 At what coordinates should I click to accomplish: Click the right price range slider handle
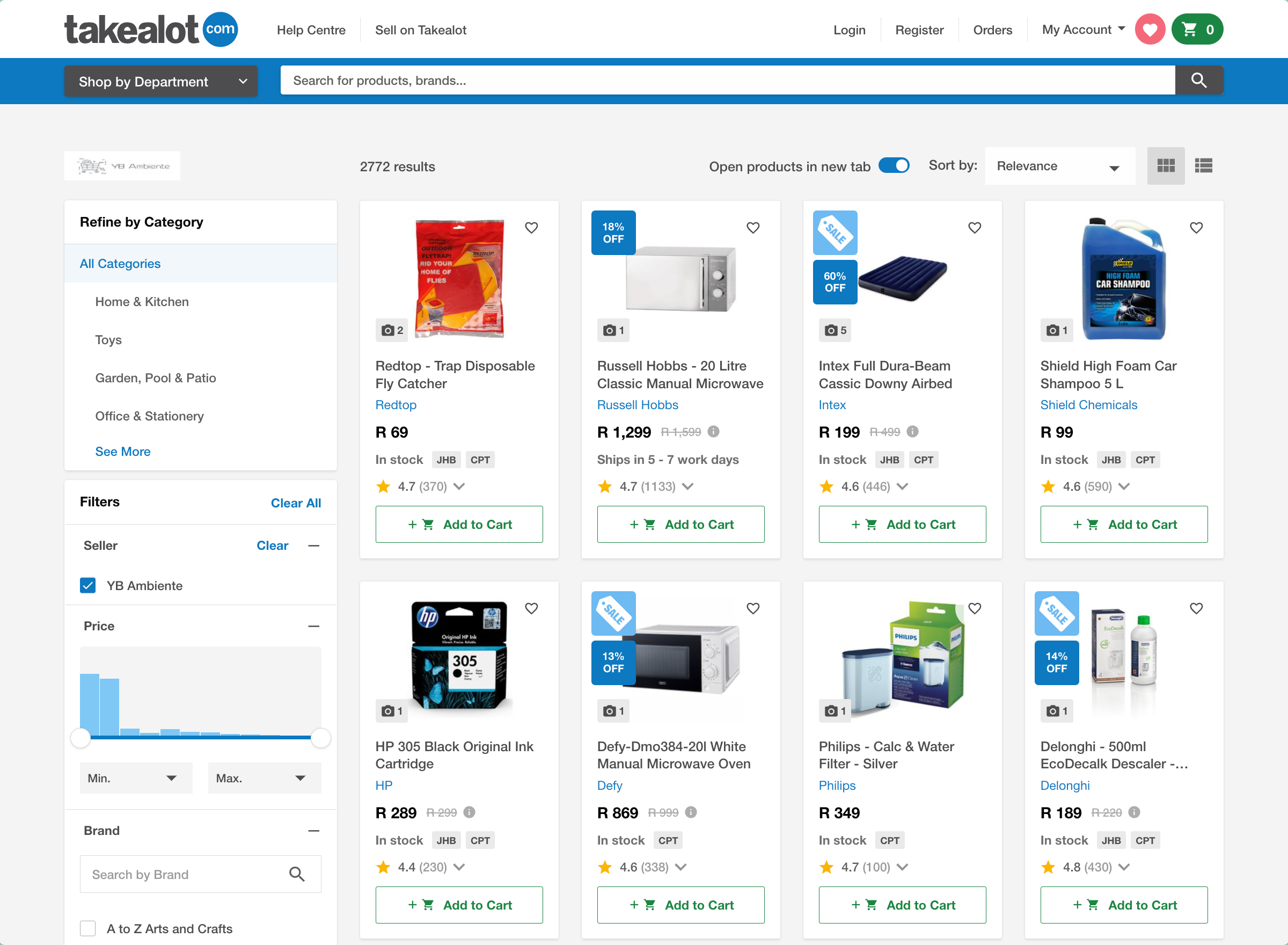click(321, 738)
